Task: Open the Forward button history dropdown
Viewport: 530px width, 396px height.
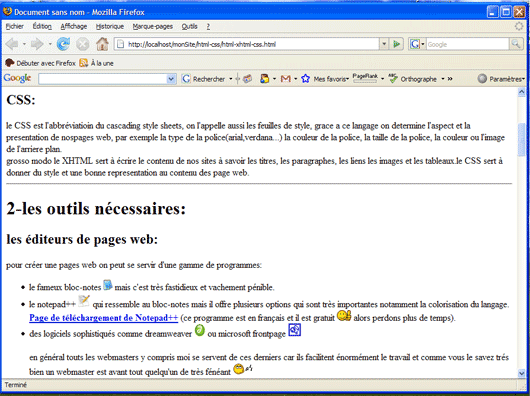Action: tap(50, 44)
